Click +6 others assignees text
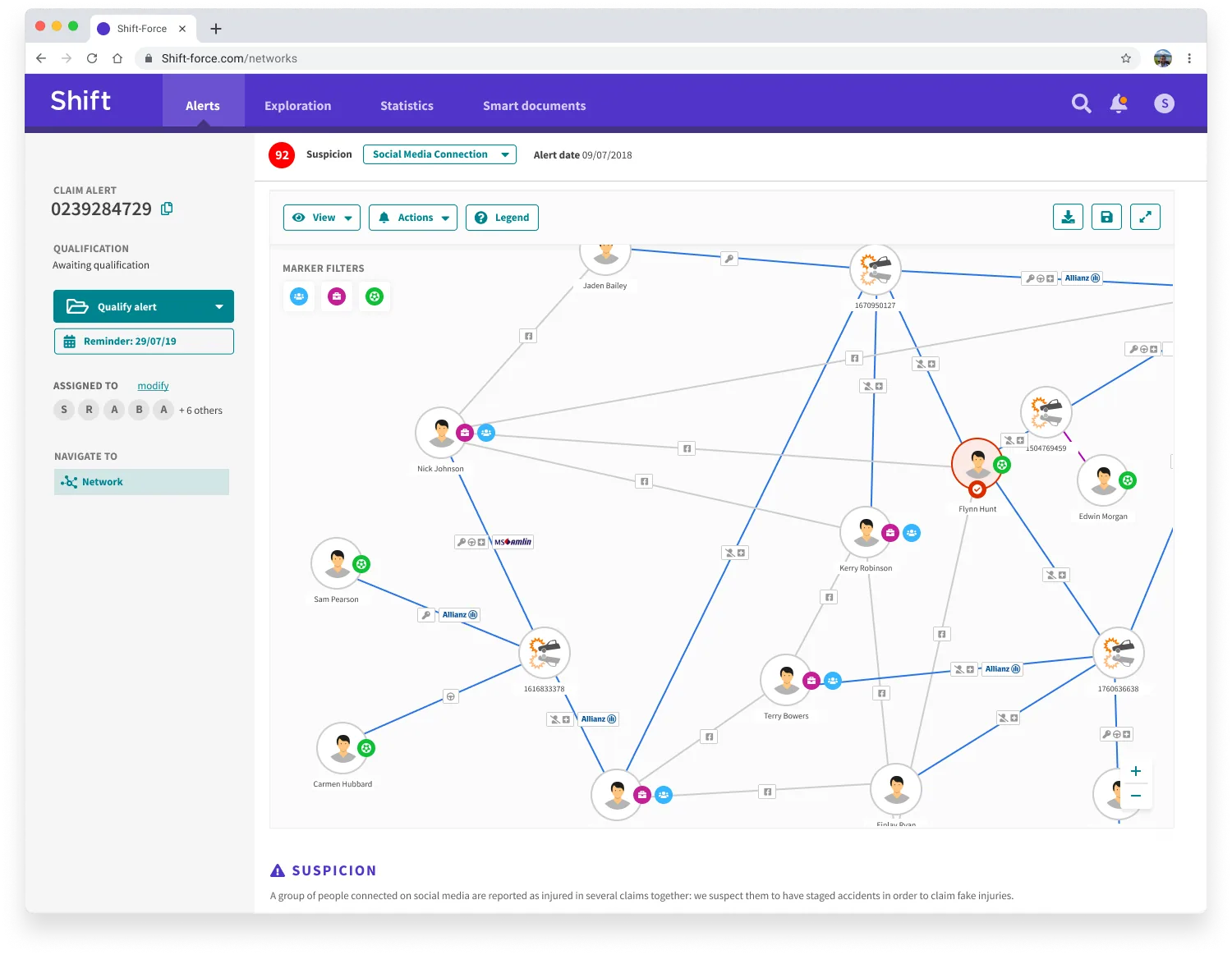 point(200,411)
